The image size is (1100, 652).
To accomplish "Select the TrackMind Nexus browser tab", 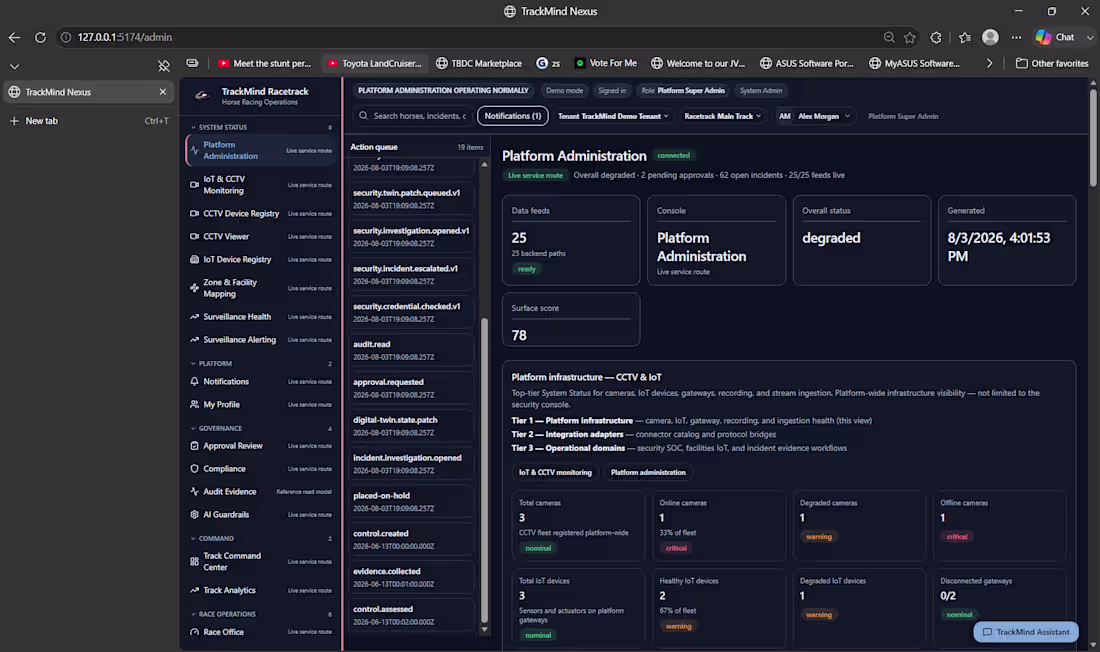I will 88,92.
